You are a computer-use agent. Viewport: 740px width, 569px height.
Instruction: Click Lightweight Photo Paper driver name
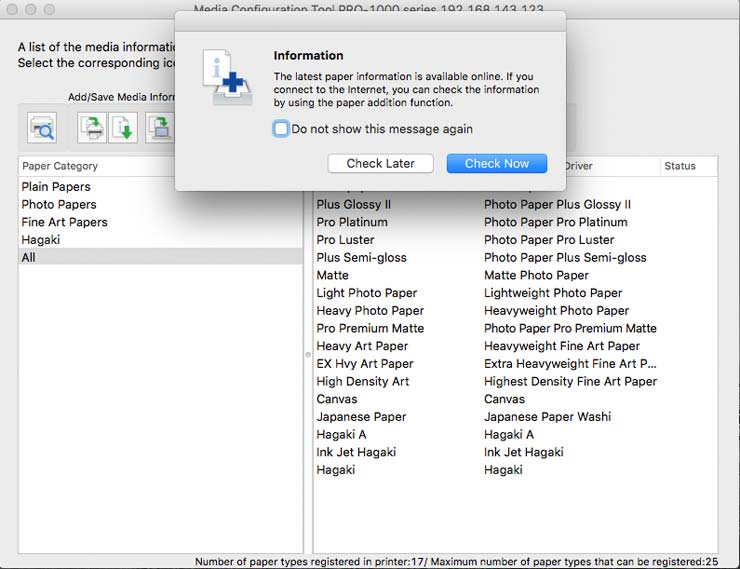(x=553, y=293)
